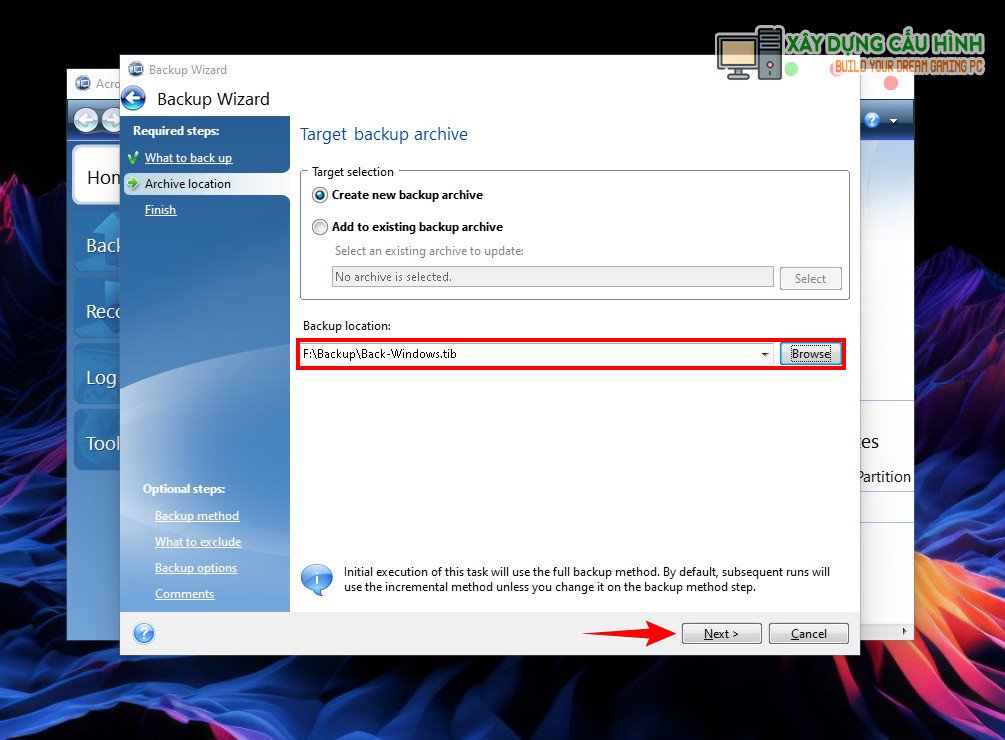Open the Backup method optional step
This screenshot has width=1005, height=740.
(197, 516)
